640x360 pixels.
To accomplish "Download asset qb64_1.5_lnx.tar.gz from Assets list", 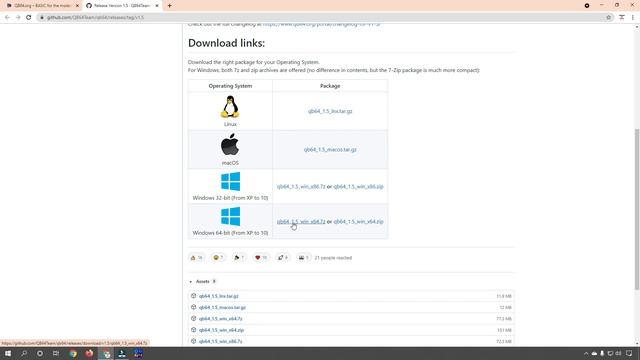I will [x=218, y=296].
